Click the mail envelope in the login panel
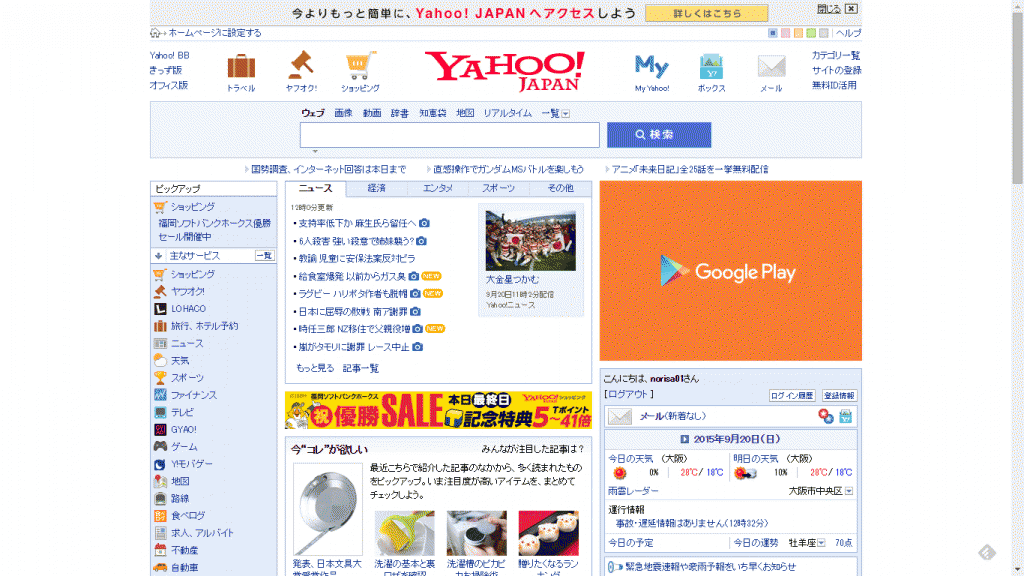Screen dimensions: 1024x576 pyautogui.click(x=620, y=416)
